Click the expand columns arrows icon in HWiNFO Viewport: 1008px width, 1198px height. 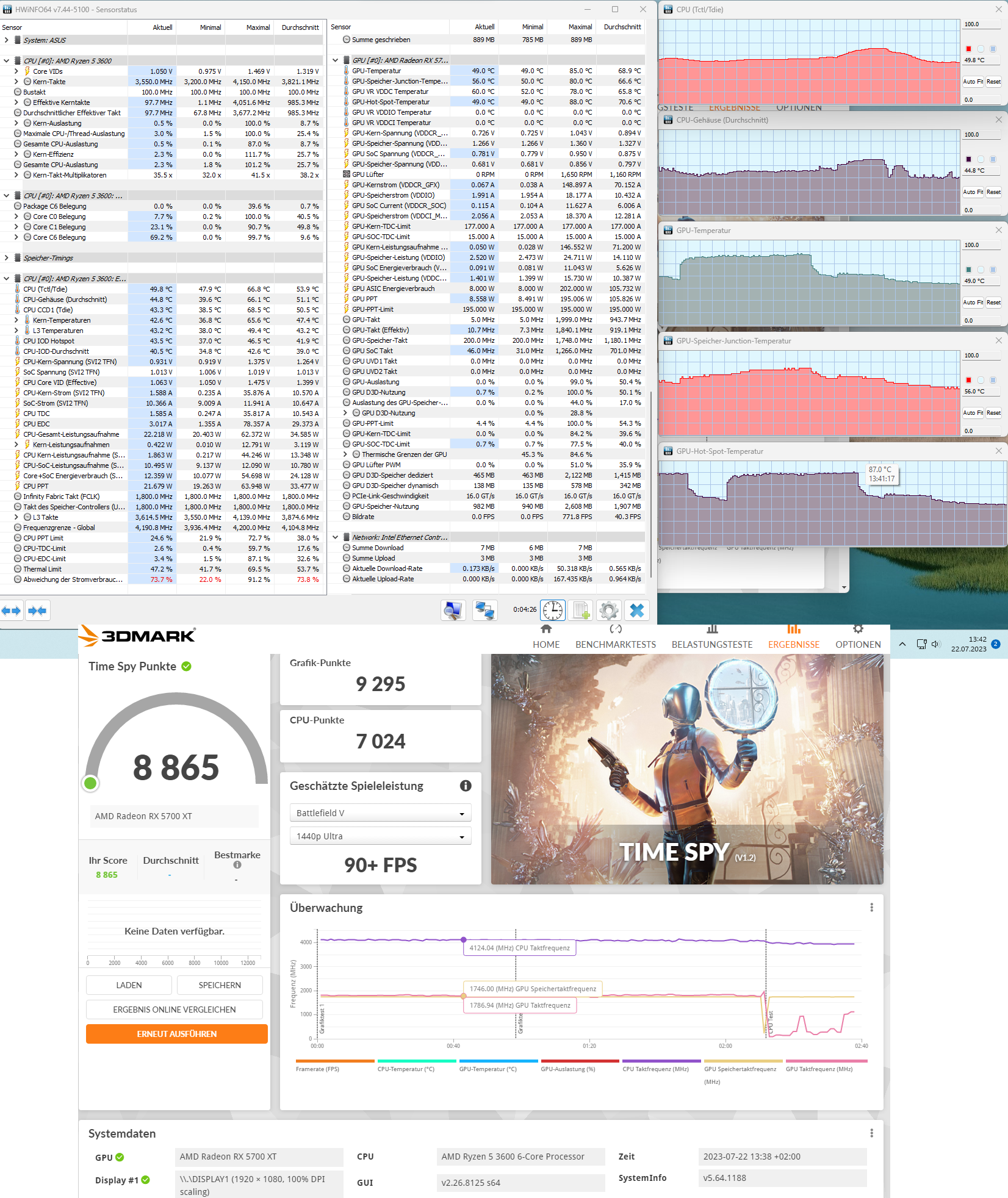(11, 611)
